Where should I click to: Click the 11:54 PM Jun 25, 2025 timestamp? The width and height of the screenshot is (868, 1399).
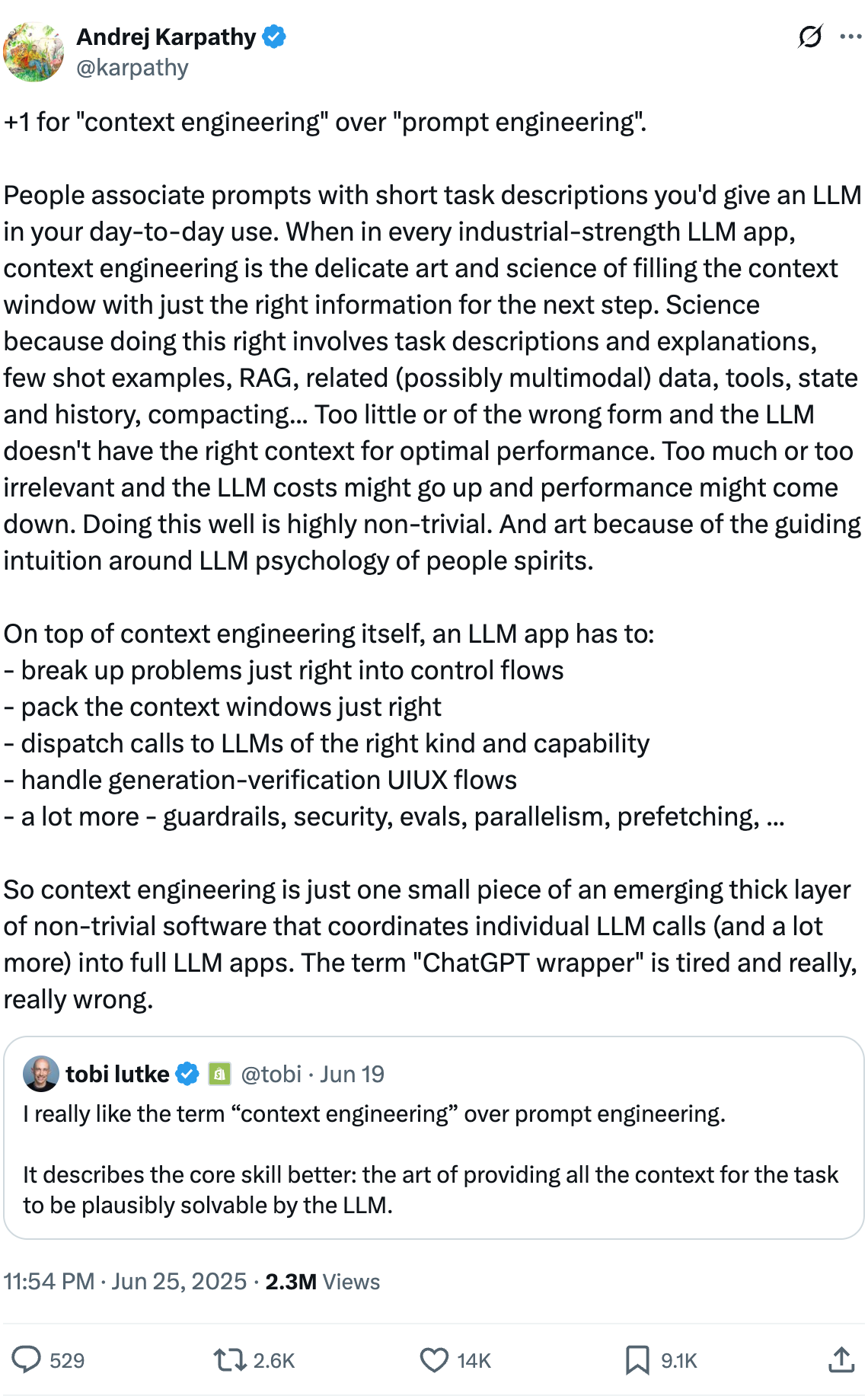pos(125,1281)
